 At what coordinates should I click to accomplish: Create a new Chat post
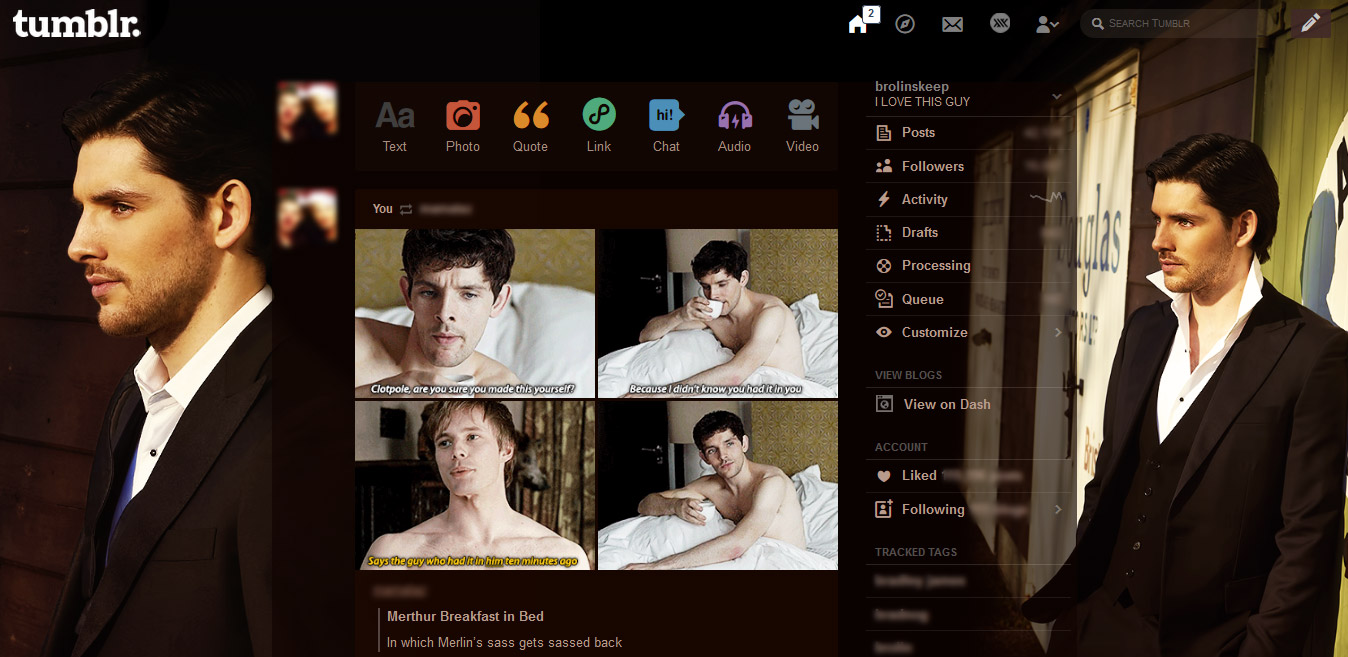(x=666, y=126)
